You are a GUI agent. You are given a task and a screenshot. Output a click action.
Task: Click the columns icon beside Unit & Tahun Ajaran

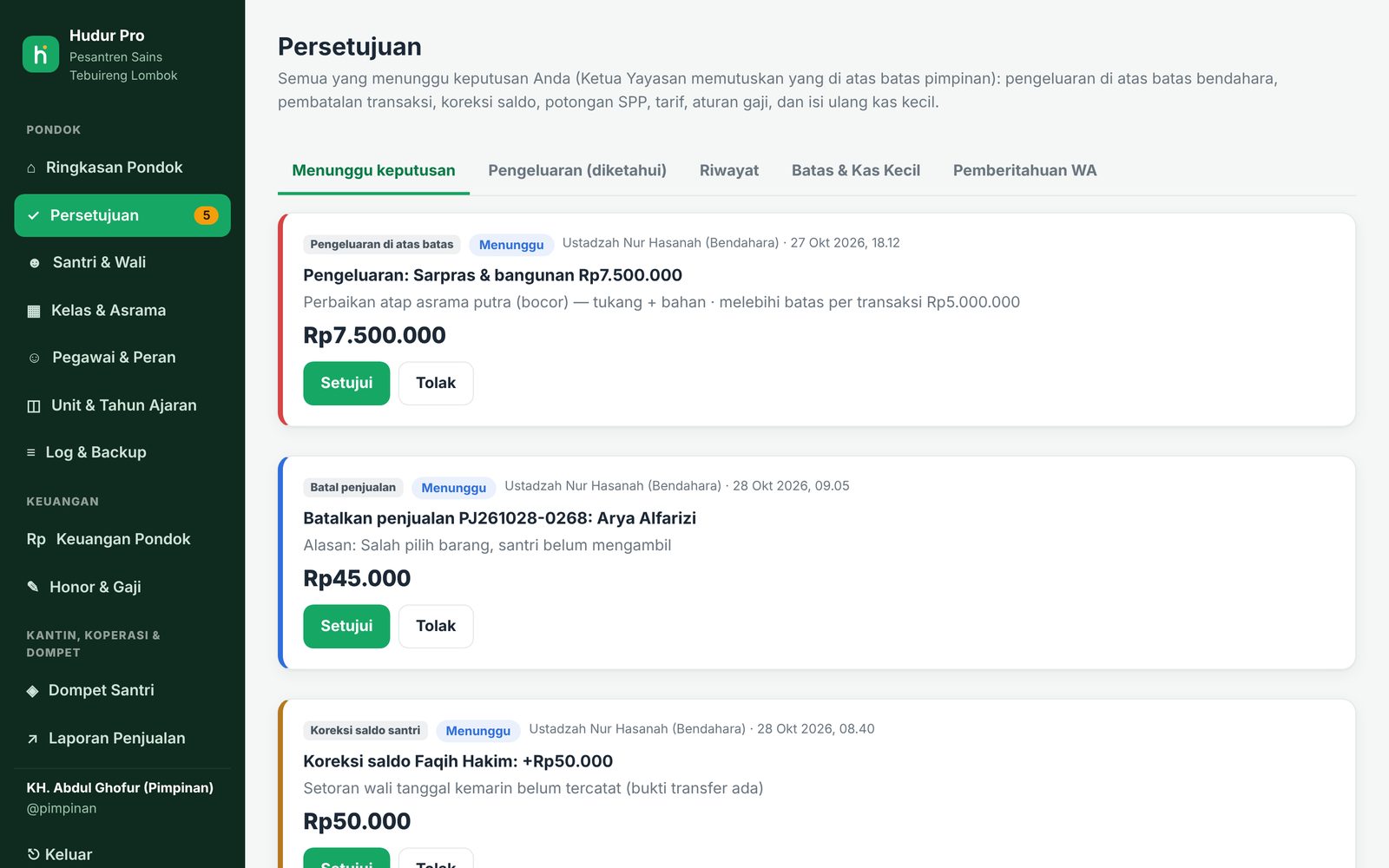click(x=34, y=405)
